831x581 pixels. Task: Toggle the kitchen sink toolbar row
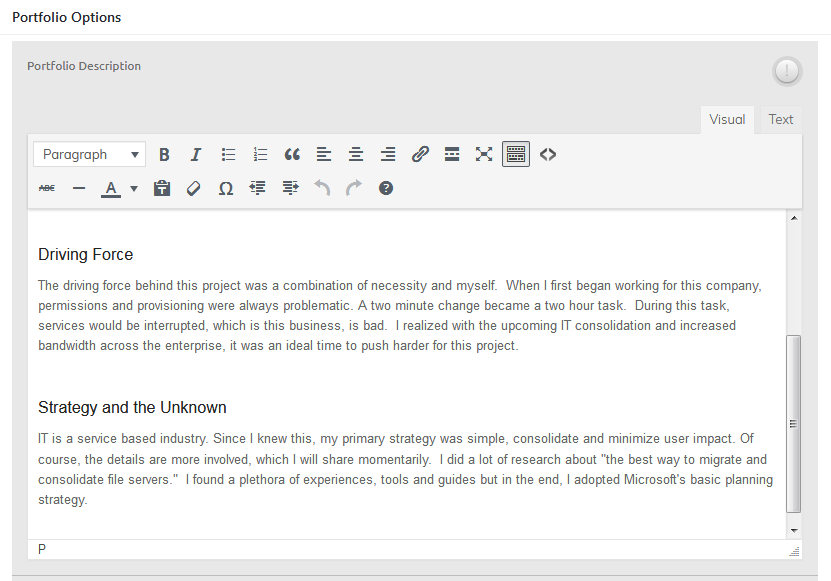pos(516,154)
